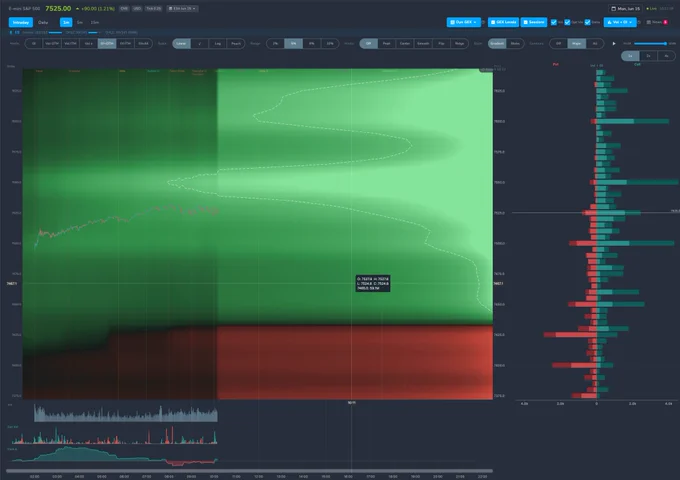The image size is (680, 480).
Task: Click the Live status indicator
Action: pyautogui.click(x=651, y=8)
